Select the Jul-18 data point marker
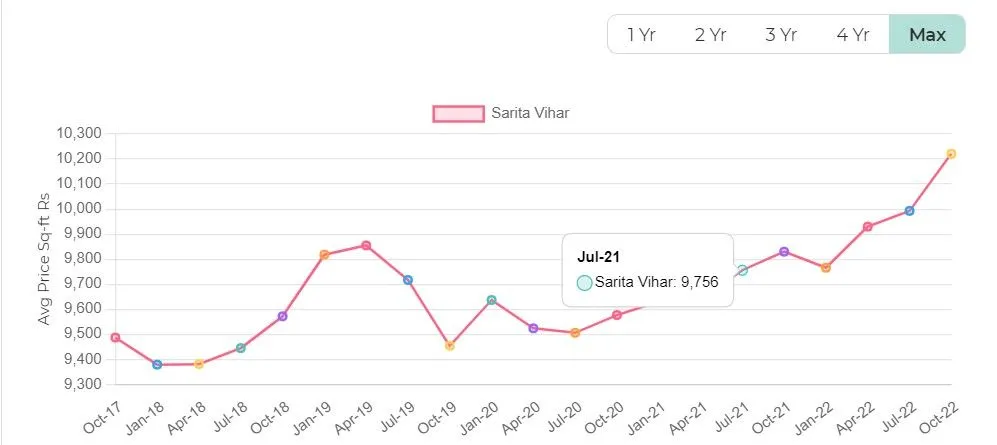Screen dimensions: 997x445 [241, 348]
